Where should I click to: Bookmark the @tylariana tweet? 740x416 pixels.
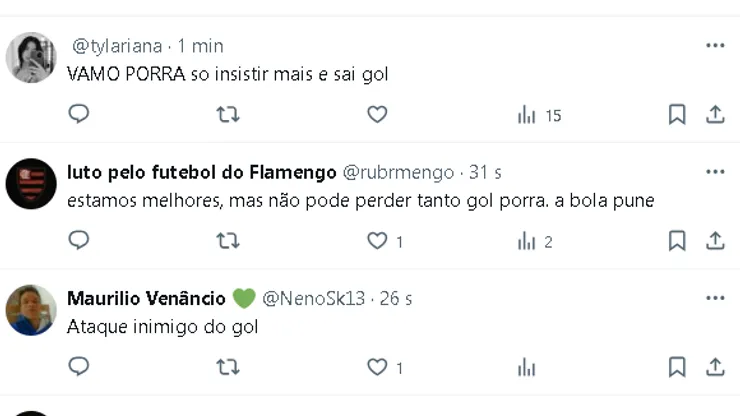tap(677, 115)
